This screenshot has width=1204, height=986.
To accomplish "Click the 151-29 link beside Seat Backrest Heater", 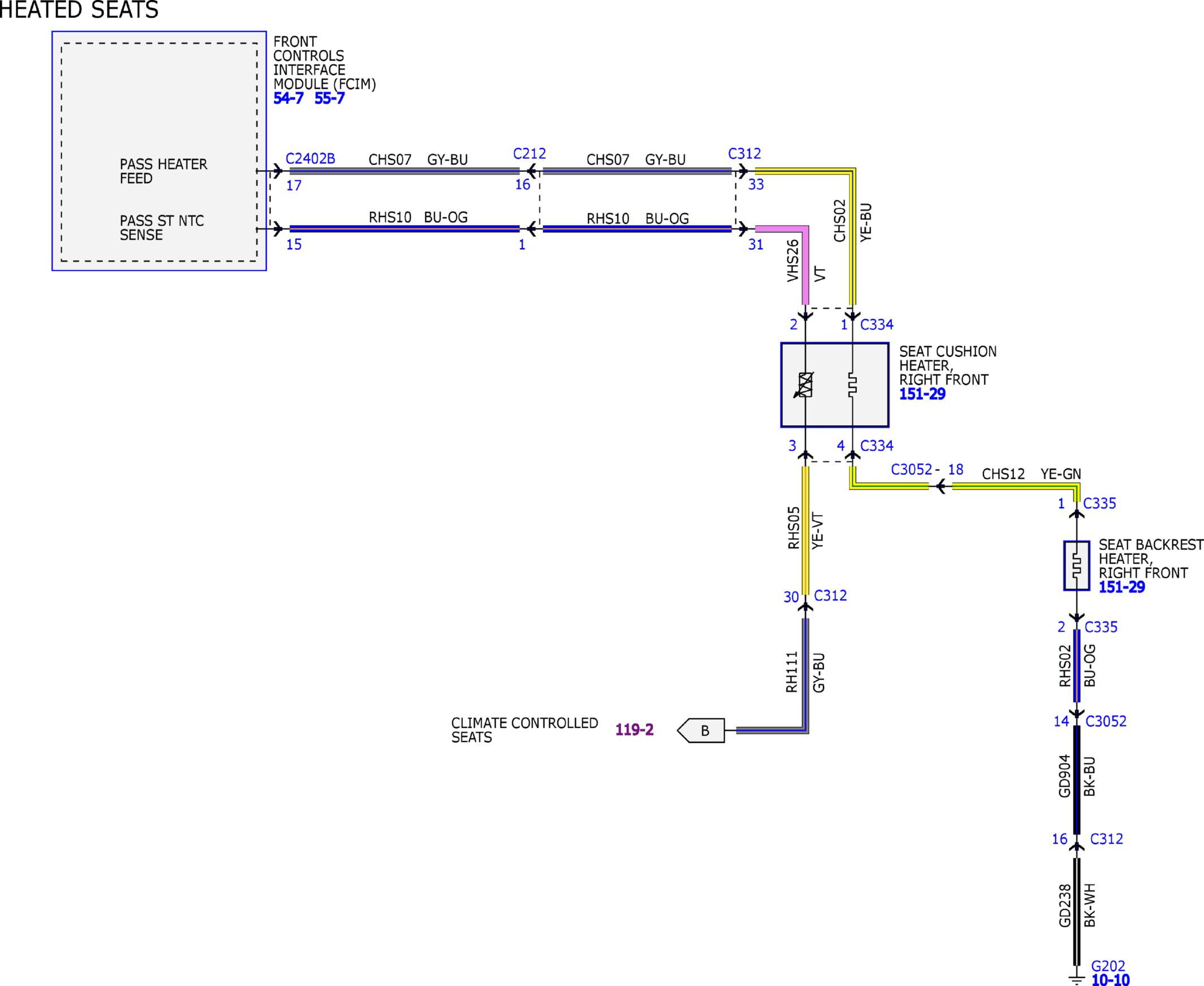I will [1121, 587].
